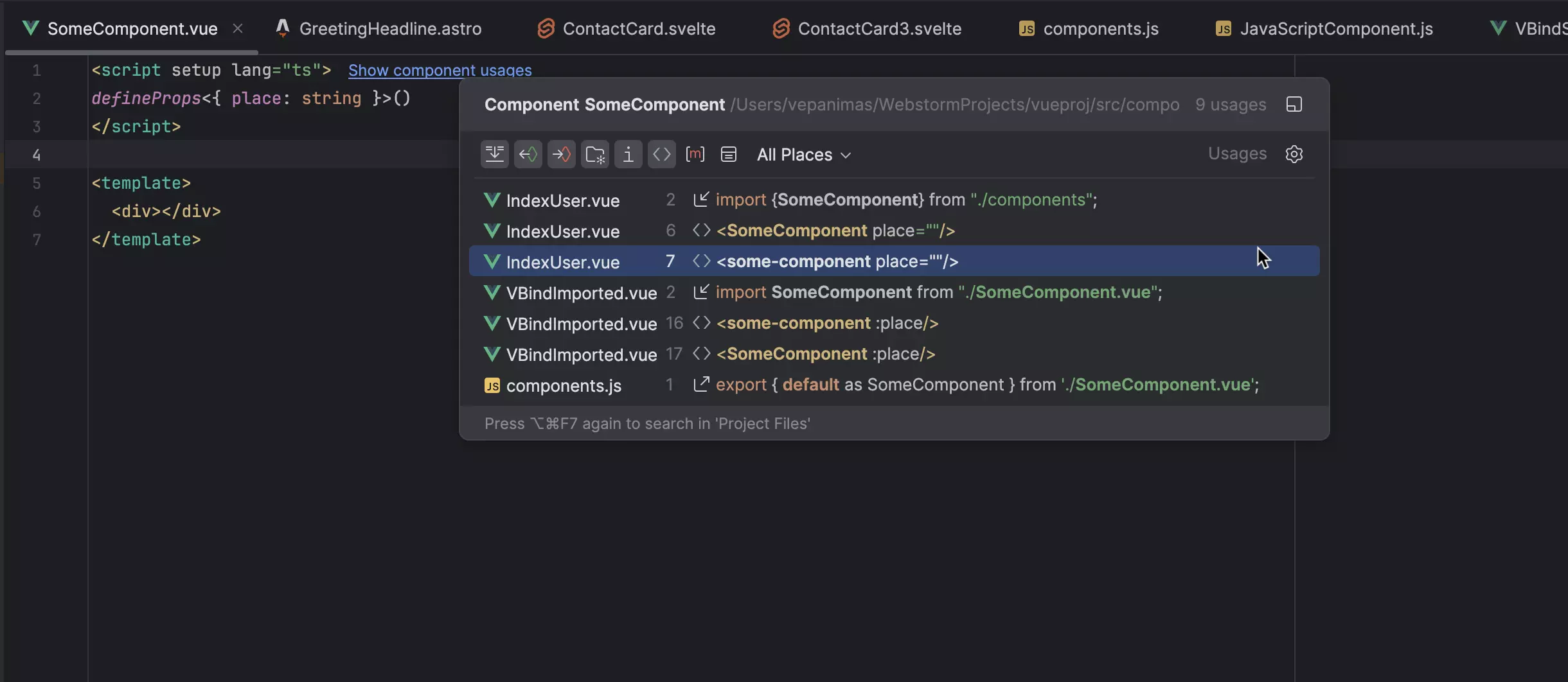Click the dynamic usages folder filter icon

(x=594, y=155)
